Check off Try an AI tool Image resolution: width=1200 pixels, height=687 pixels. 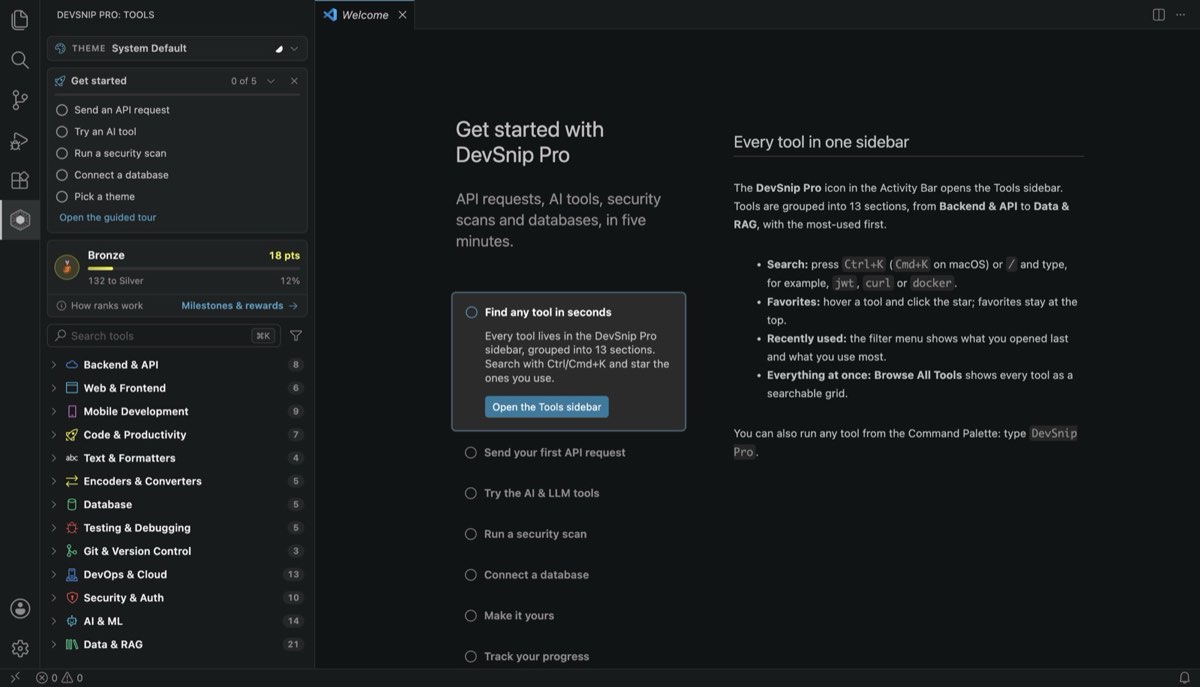coord(62,132)
